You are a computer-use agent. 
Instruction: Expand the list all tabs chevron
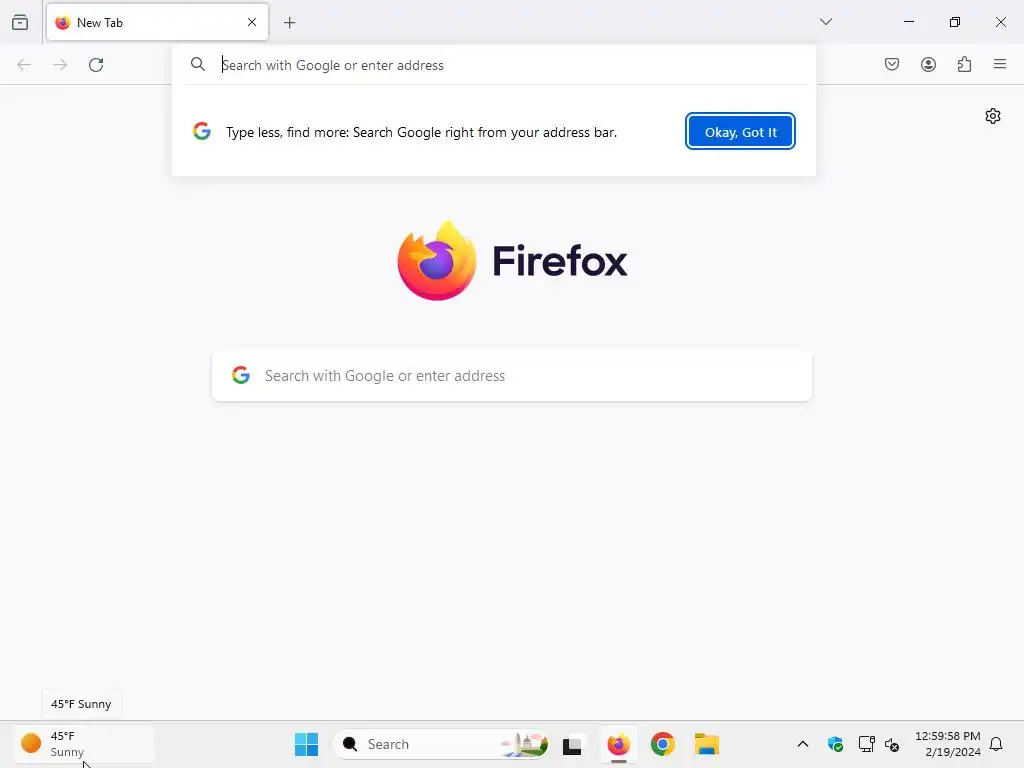coord(826,22)
